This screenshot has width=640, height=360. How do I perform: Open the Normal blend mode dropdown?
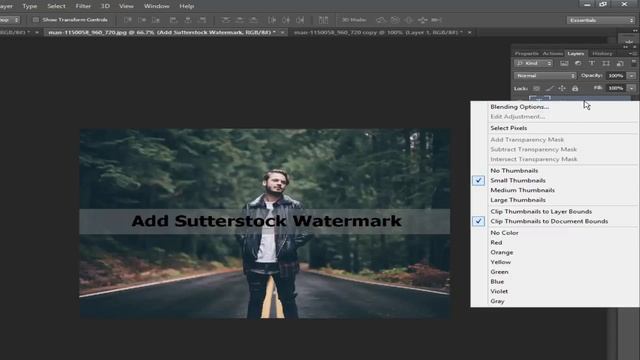[x=545, y=76]
